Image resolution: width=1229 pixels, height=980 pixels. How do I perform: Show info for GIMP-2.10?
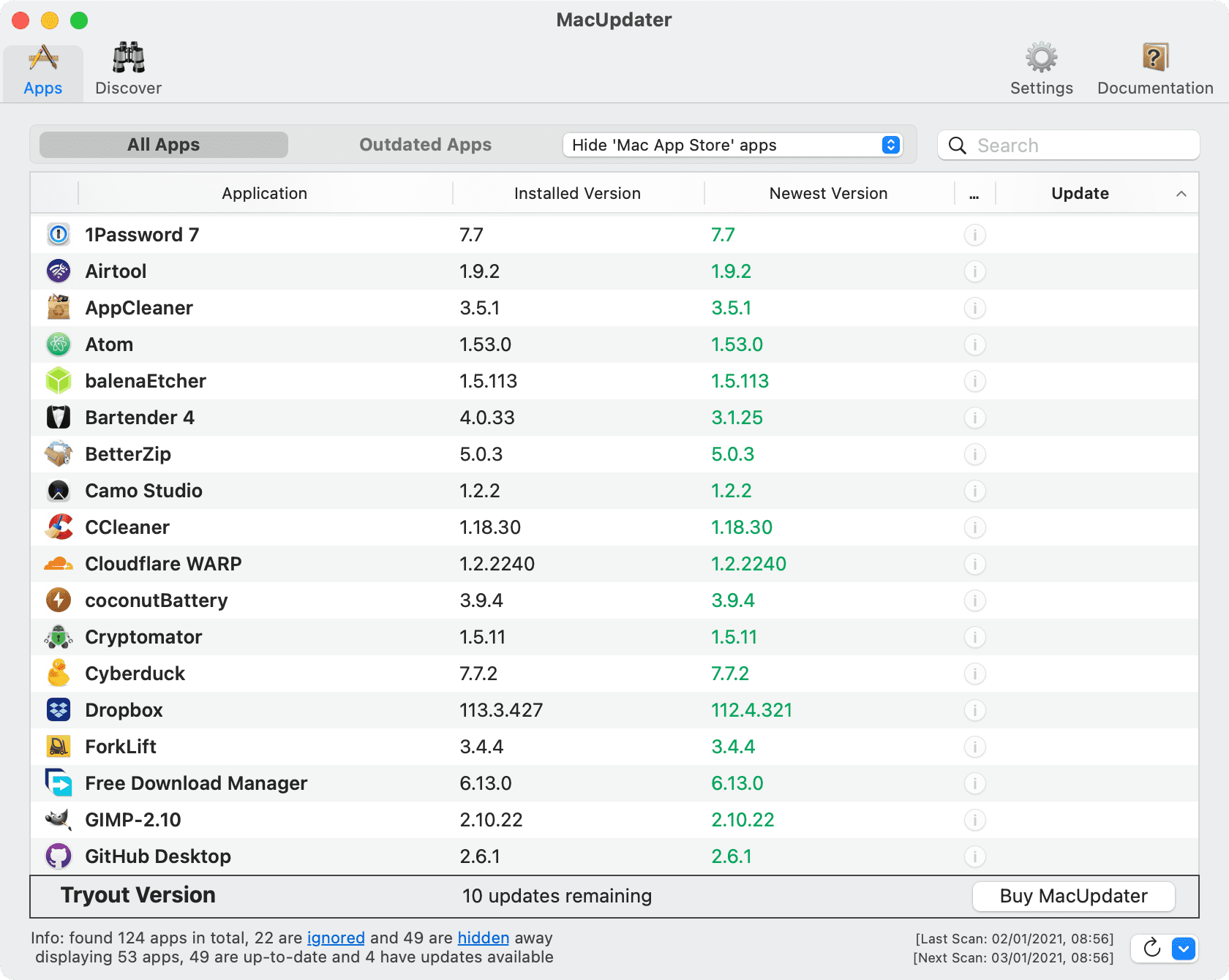[x=974, y=820]
